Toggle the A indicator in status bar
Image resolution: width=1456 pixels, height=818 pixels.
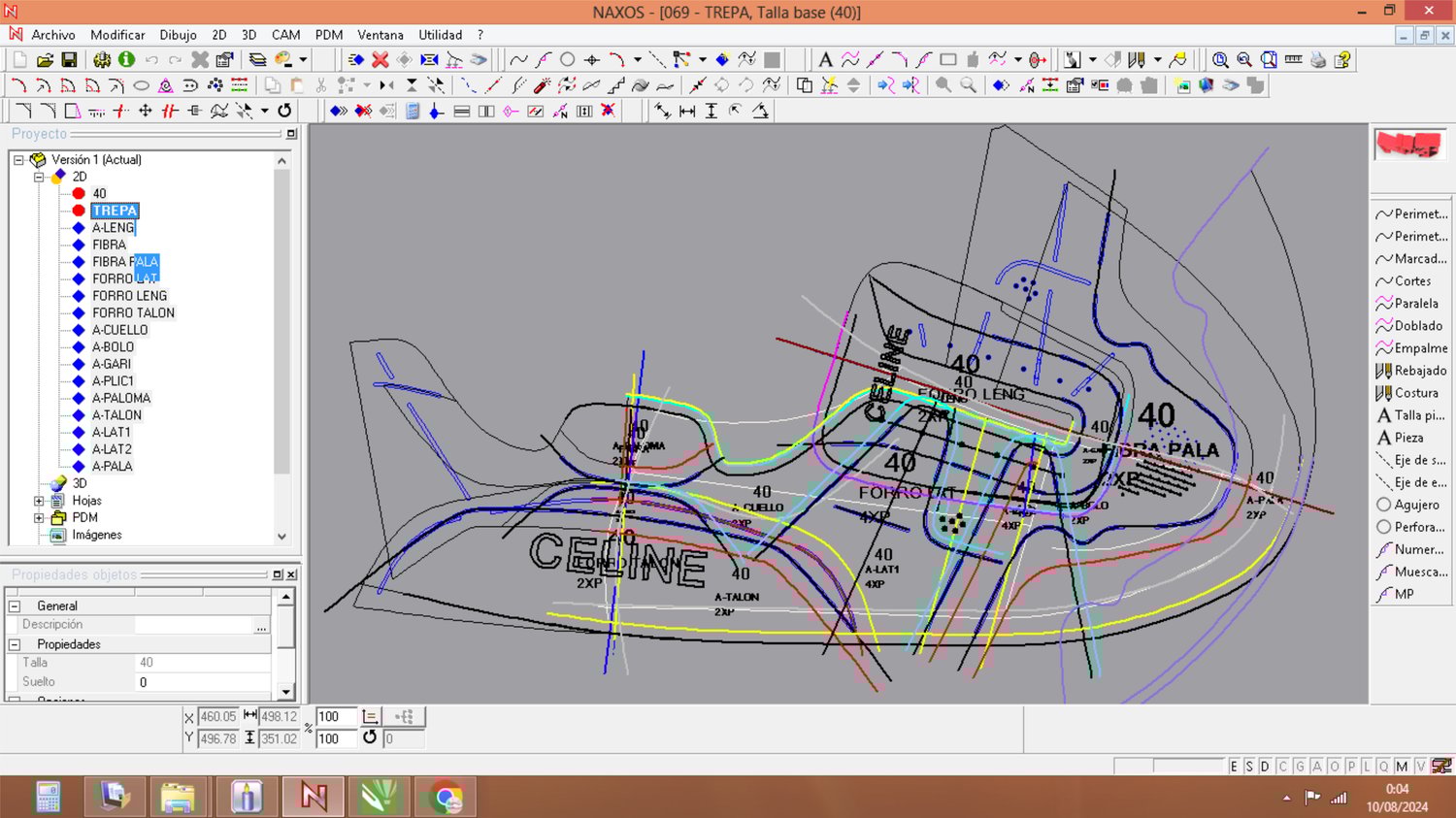(1317, 767)
